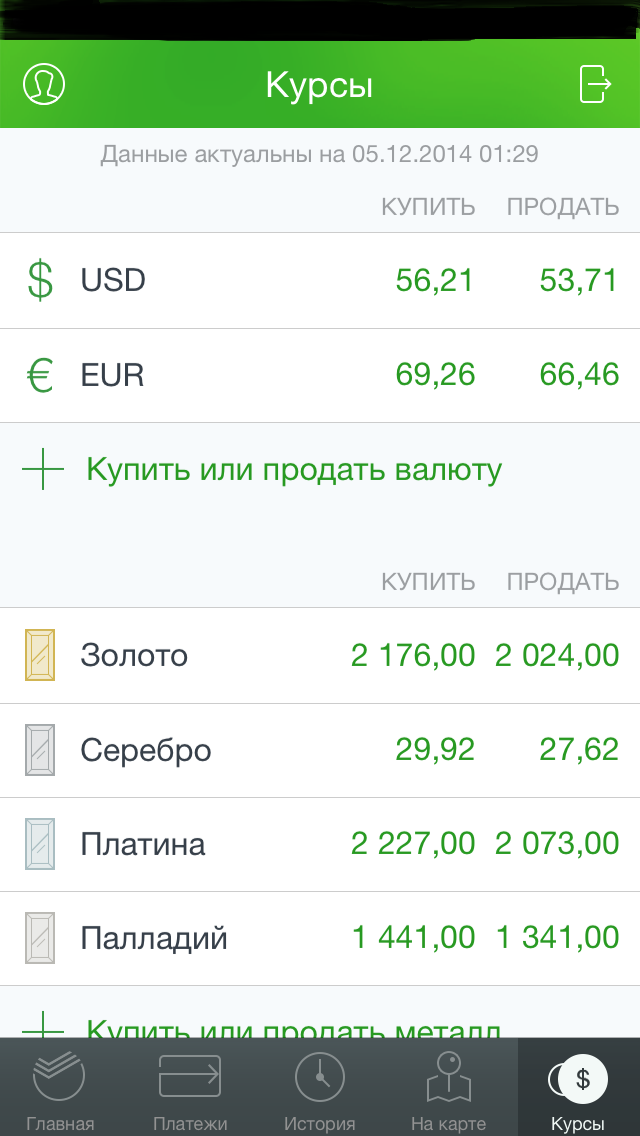Select the Серебро metal row label
Viewport: 640px width, 1136px height.
[146, 750]
